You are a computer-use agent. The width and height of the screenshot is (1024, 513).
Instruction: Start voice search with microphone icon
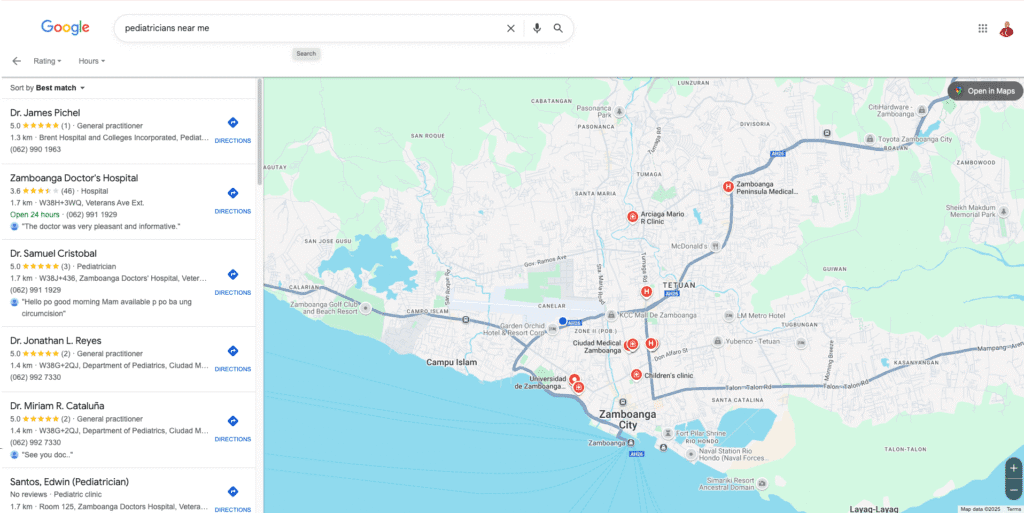pos(537,28)
